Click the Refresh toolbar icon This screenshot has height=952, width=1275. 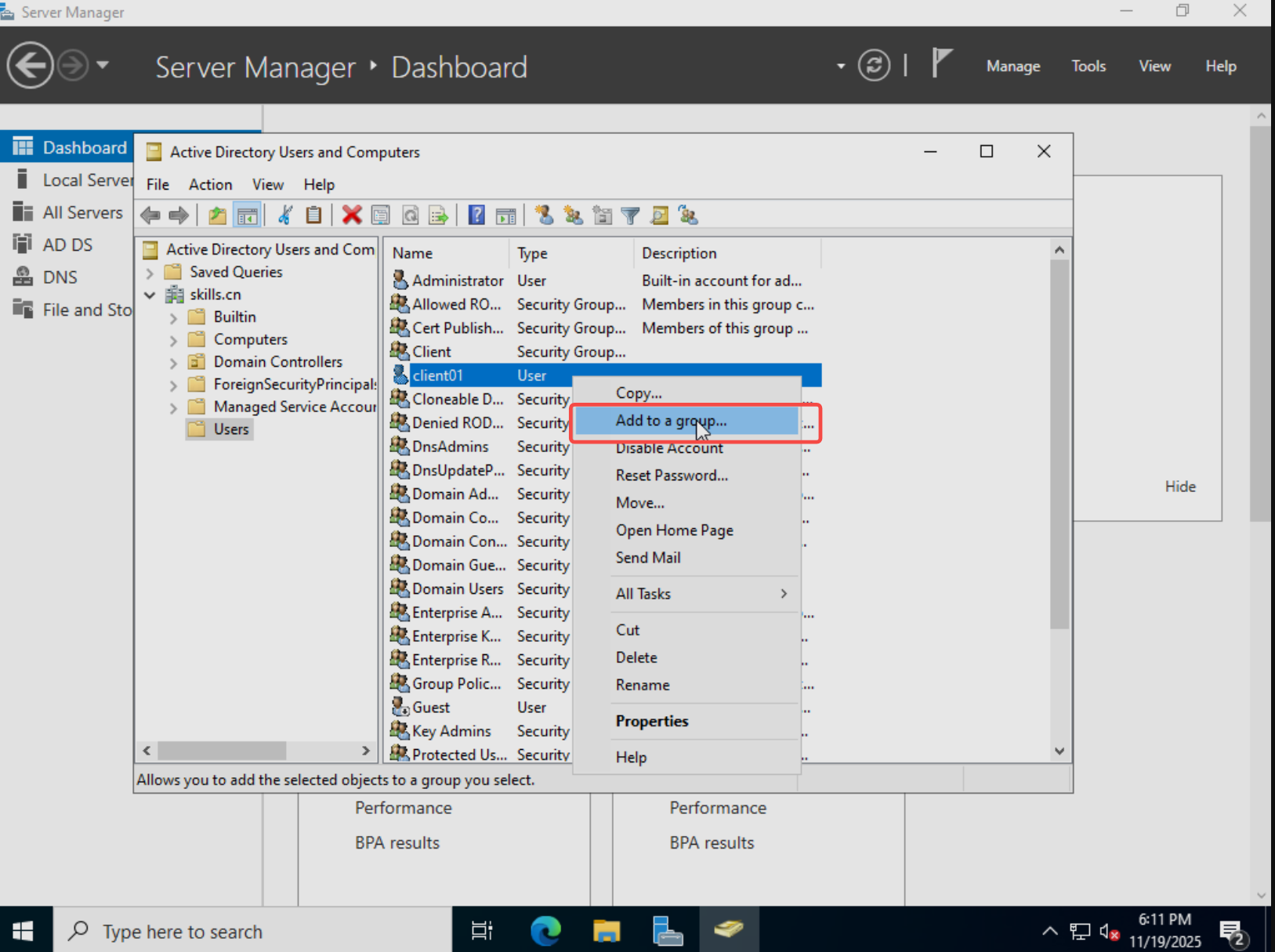(410, 215)
